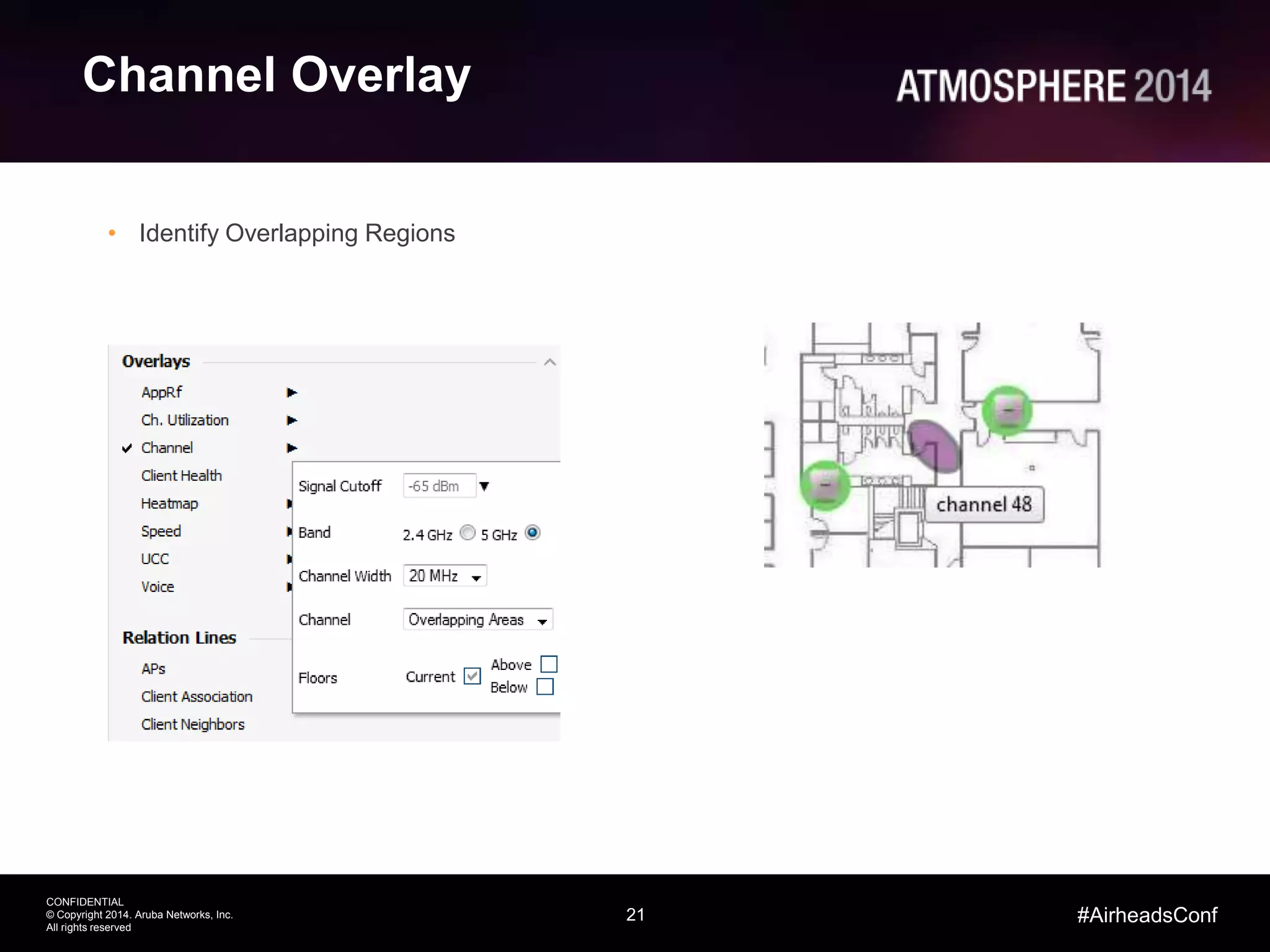
Task: Select the 2.4 GHz band radio button
Action: click(x=468, y=533)
